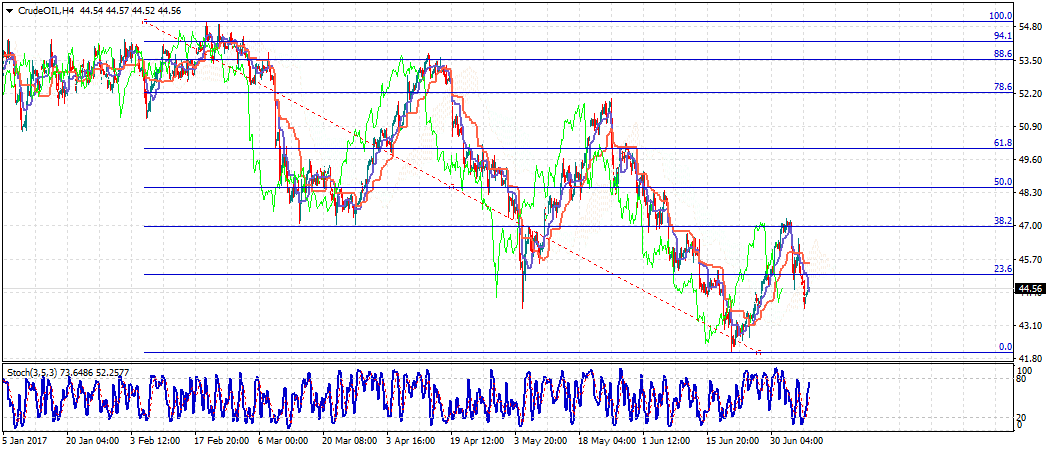Select the 0.0 Fibonacci level label
The image size is (1053, 452).
1005,347
